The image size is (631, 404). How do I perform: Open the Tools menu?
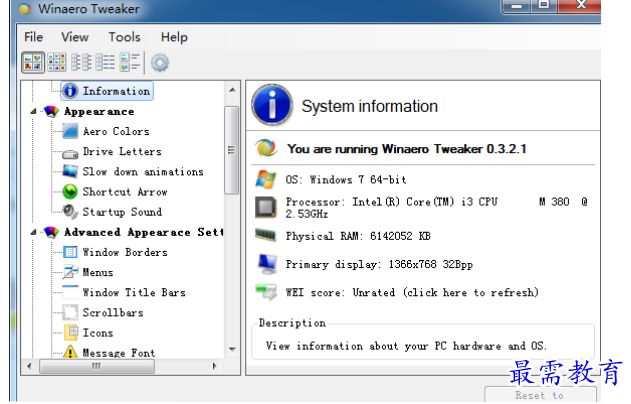125,37
